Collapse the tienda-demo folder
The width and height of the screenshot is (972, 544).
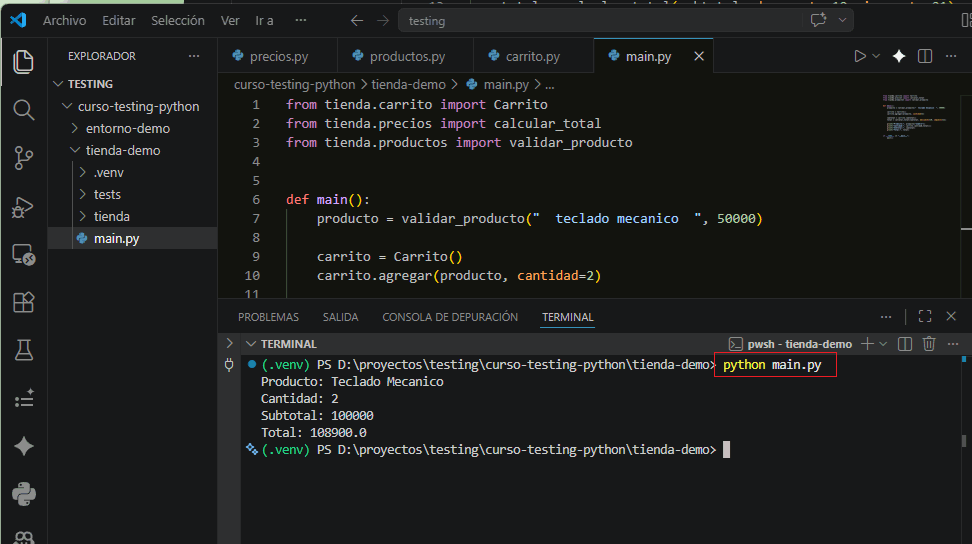[x=75, y=150]
